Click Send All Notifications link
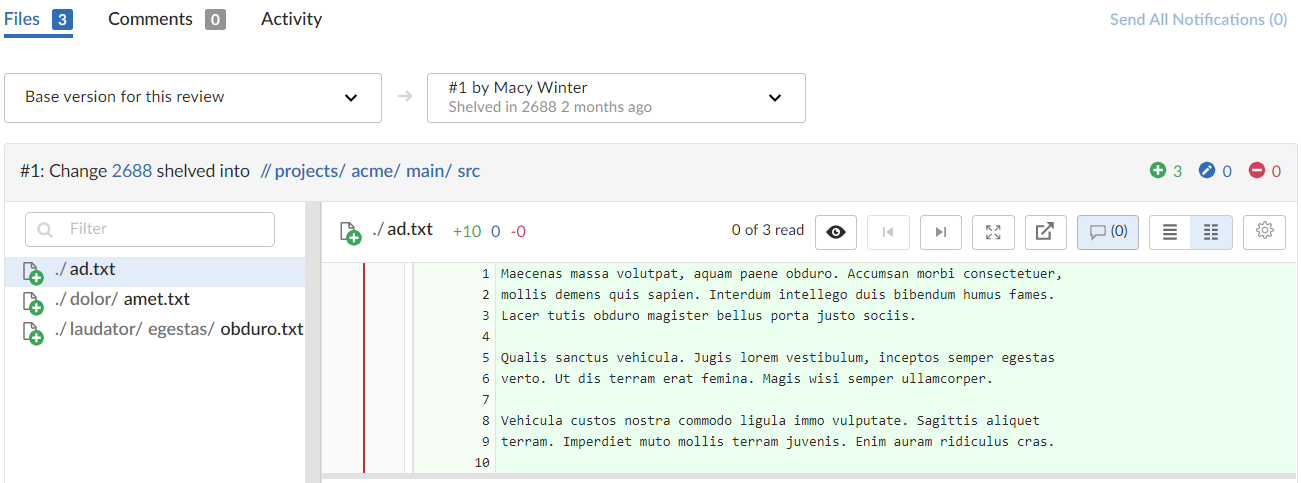 point(1198,19)
